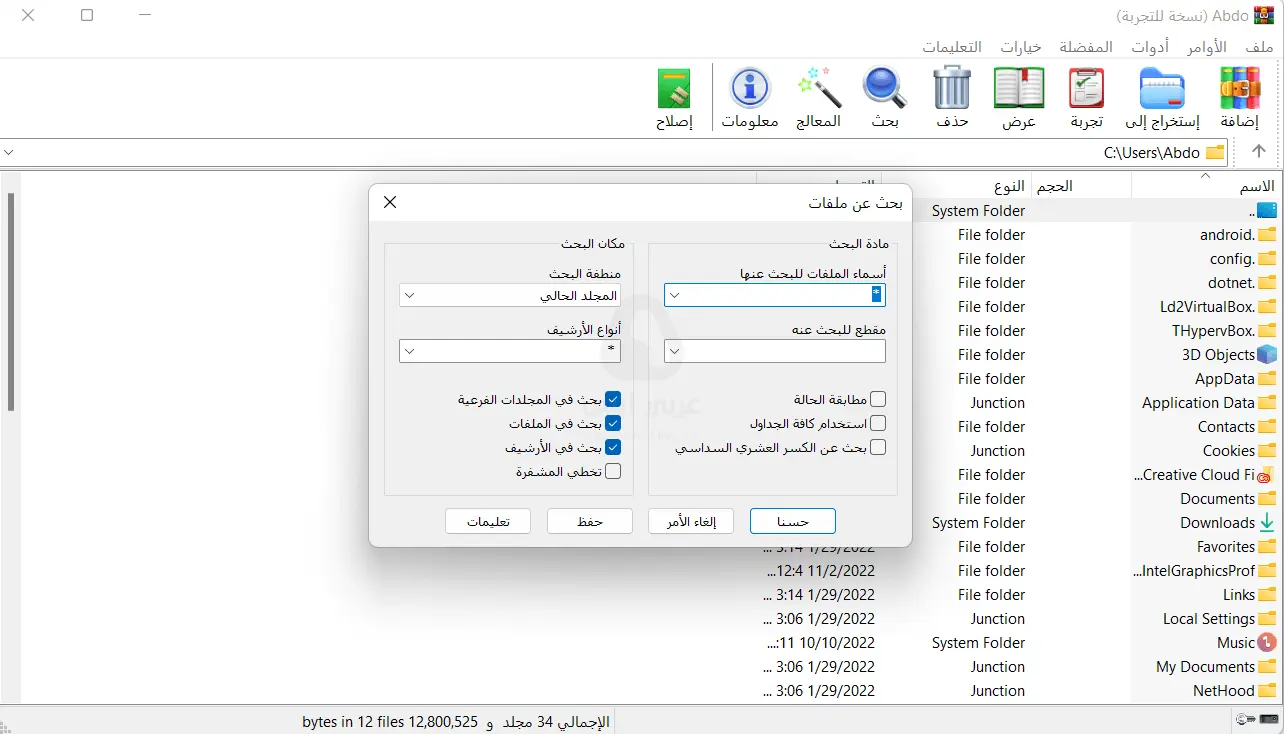Open the Tools (أدوات) menu
Viewport: 1284px width, 734px height.
coord(1149,46)
